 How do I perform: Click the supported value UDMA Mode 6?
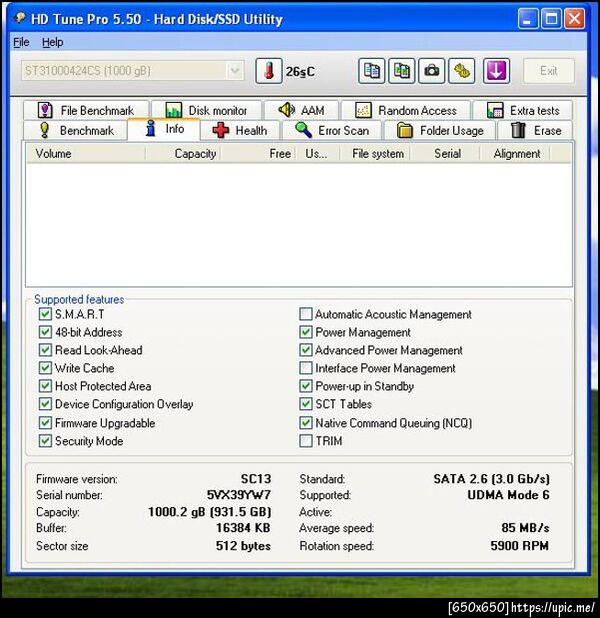pos(508,495)
